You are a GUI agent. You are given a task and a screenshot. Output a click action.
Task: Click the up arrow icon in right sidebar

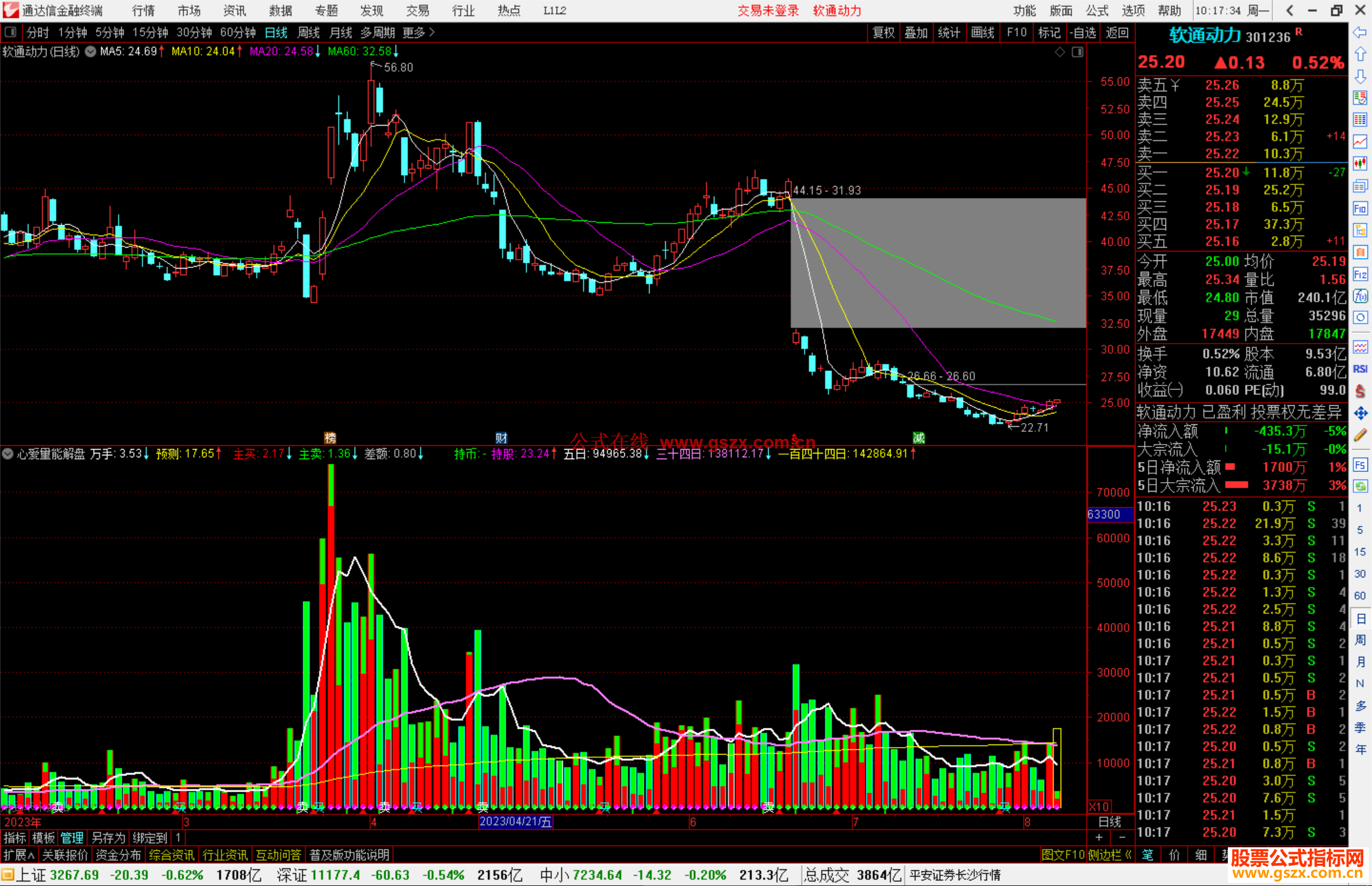click(x=1360, y=54)
